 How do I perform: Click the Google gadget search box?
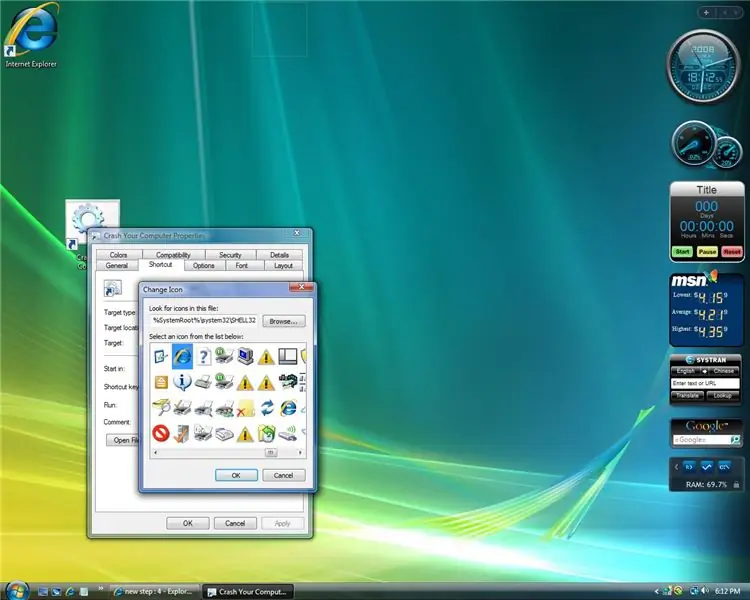coord(702,440)
